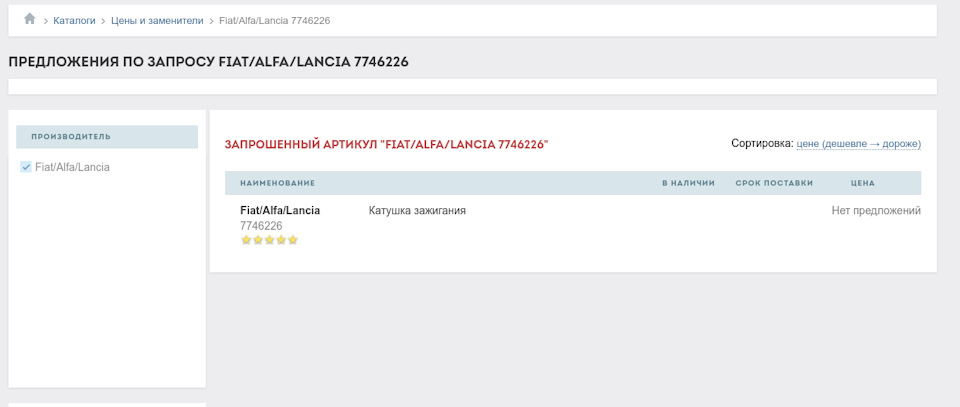Click the Запрошенный артикул red heading
Image resolution: width=960 pixels, height=407 pixels.
[386, 144]
